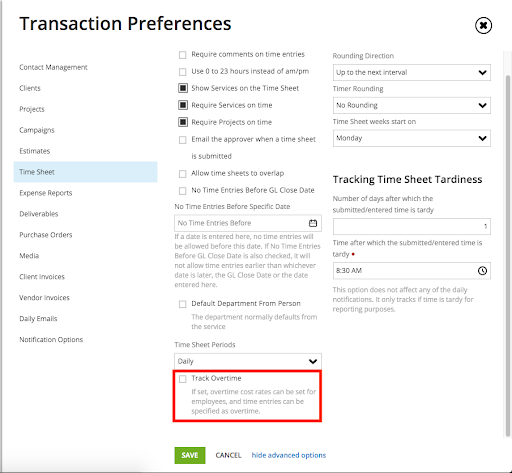This screenshot has height=473, width=512.
Task: Uncheck Require Projects on time
Action: 183,122
